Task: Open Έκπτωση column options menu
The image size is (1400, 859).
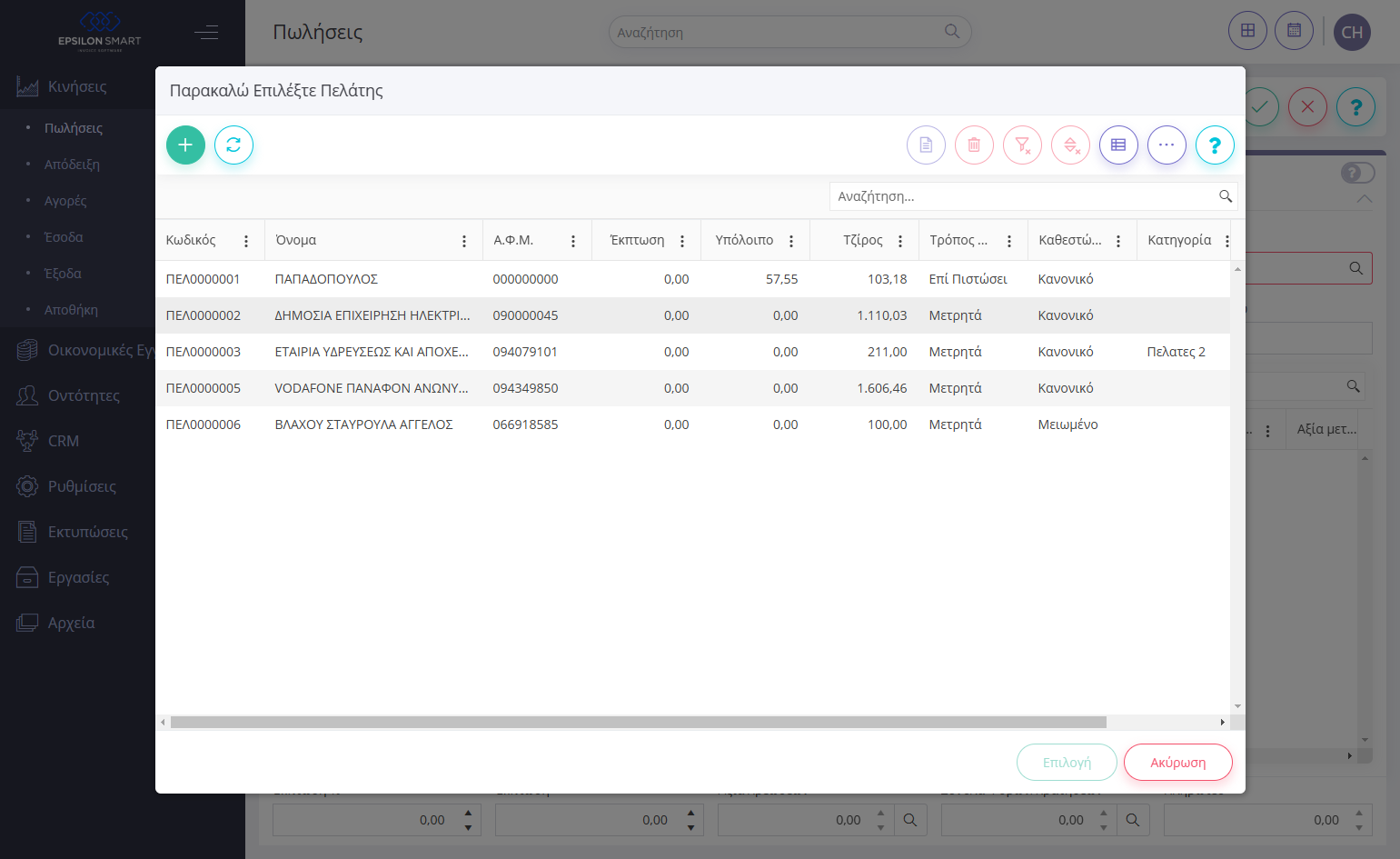Action: pyautogui.click(x=682, y=241)
